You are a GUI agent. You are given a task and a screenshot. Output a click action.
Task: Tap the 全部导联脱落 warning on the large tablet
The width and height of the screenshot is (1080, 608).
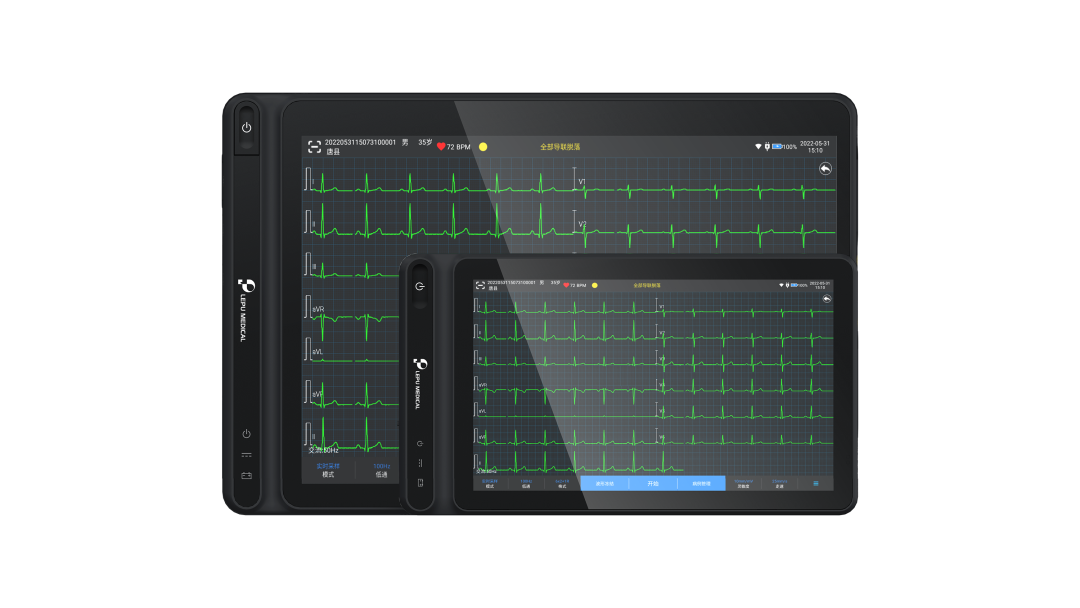pos(560,147)
